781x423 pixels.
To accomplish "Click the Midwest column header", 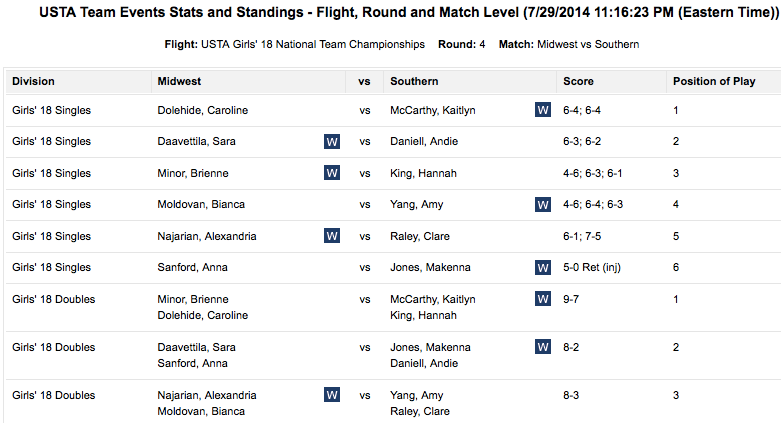I will point(180,81).
